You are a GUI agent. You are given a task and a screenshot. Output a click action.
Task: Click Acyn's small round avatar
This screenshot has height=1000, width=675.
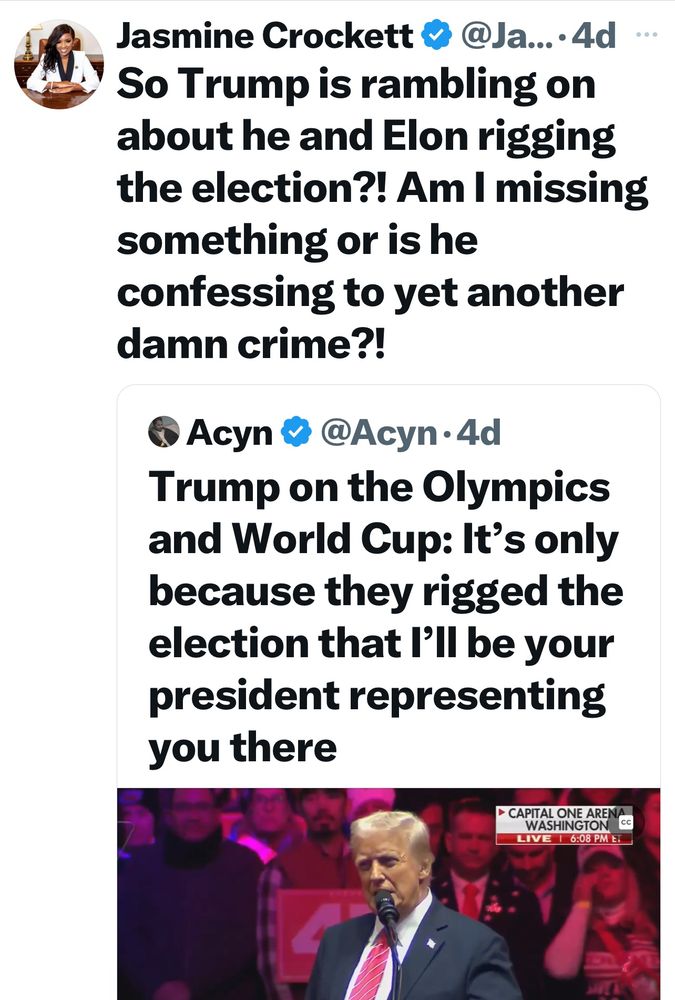coord(164,432)
